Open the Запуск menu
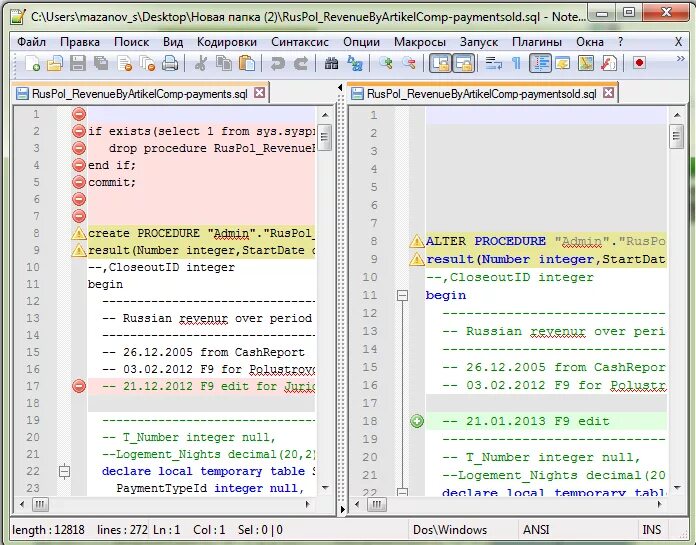Screen dimensions: 696x545 478,42
